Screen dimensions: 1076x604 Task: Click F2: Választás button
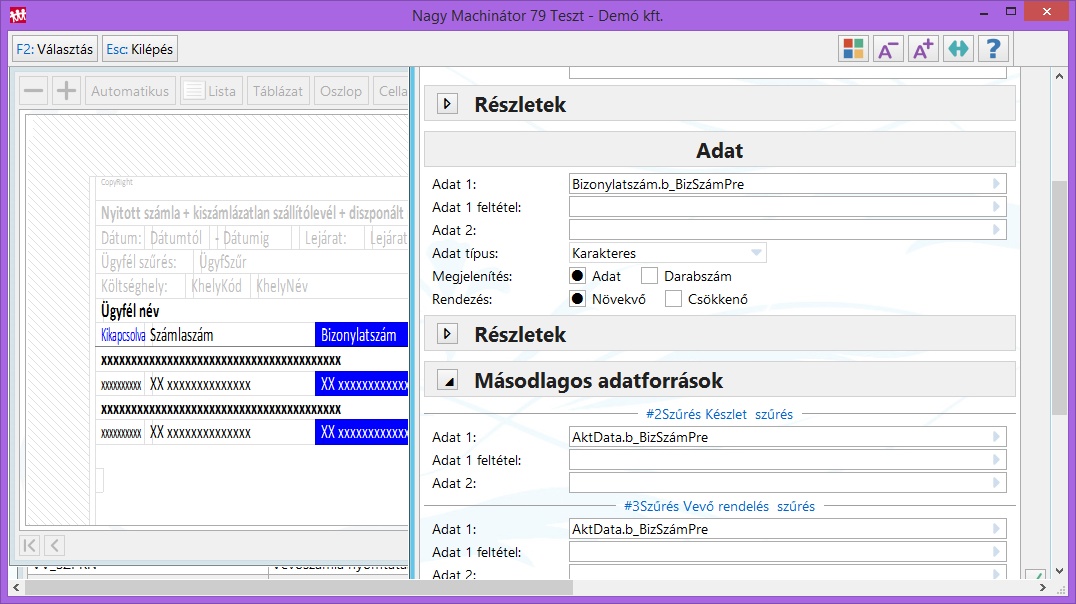pos(55,49)
